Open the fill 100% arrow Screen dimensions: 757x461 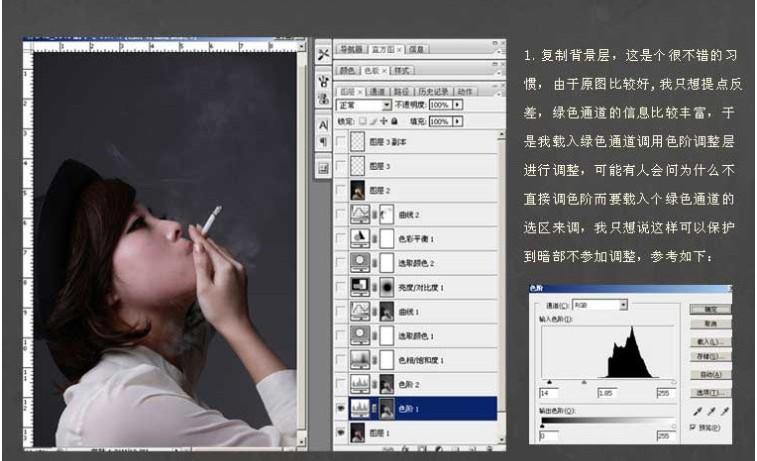pos(457,121)
